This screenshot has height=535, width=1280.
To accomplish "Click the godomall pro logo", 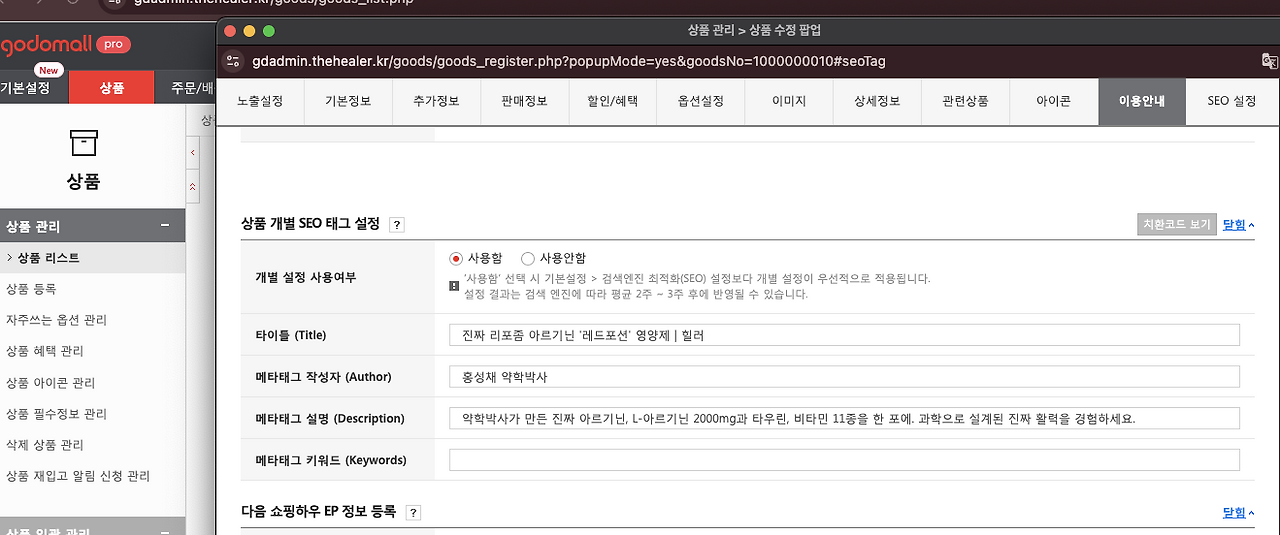I will tap(66, 45).
